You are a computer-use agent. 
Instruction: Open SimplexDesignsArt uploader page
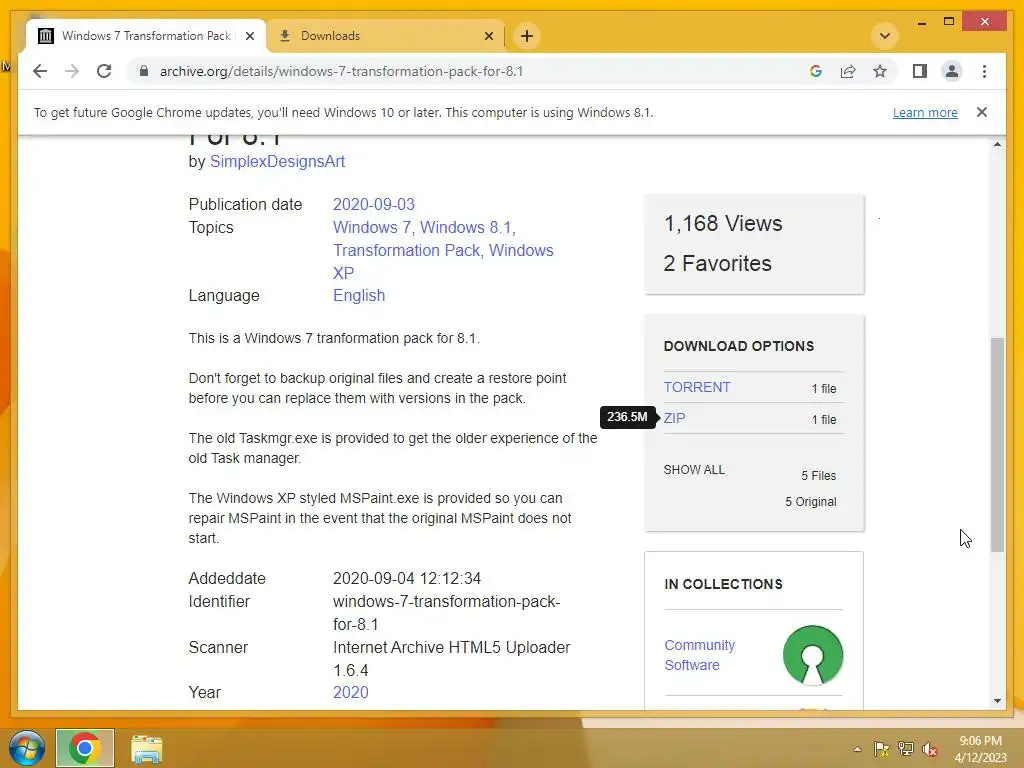click(277, 161)
